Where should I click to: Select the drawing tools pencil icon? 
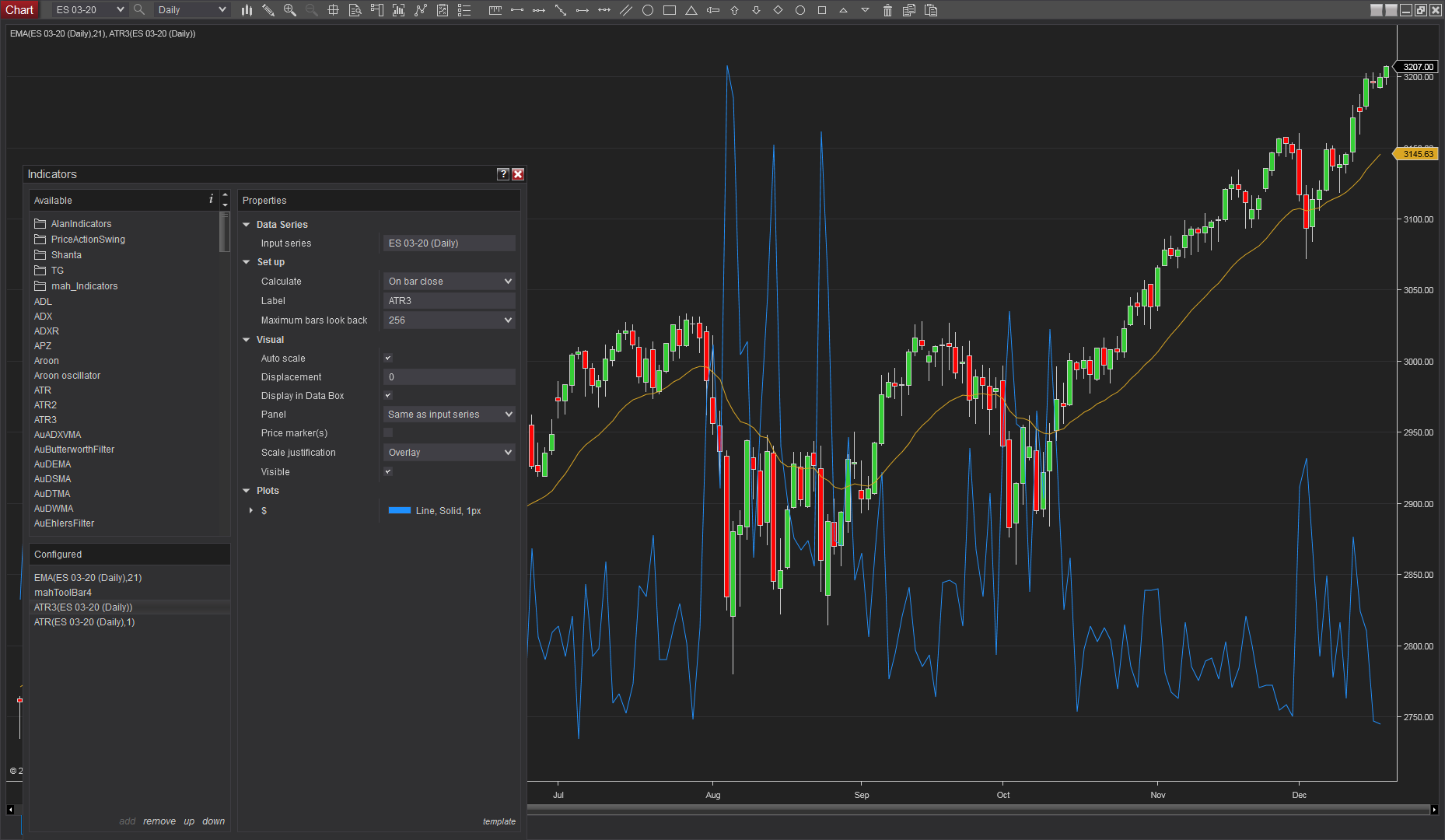tap(268, 10)
